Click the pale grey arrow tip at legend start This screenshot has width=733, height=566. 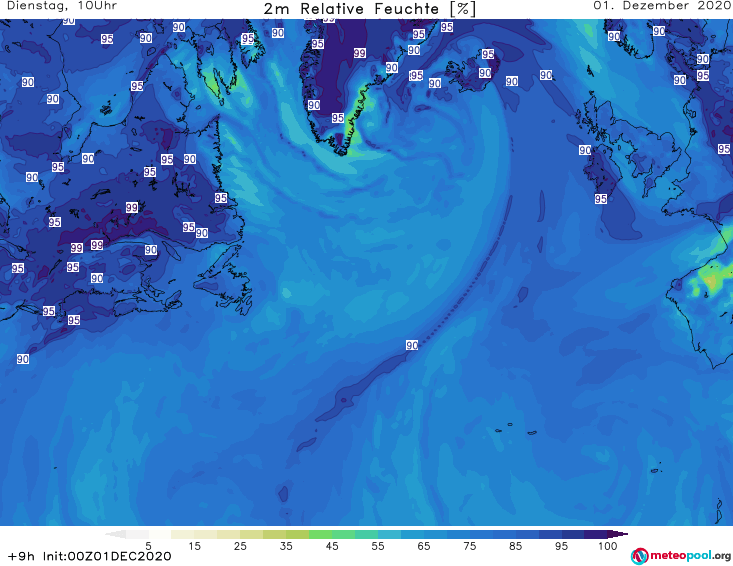click(115, 534)
